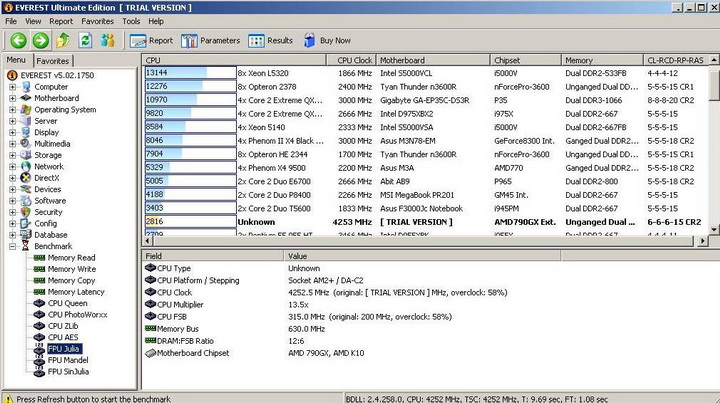The width and height of the screenshot is (720, 403).
Task: Expand the Motherboard tree node
Action: click(12, 98)
